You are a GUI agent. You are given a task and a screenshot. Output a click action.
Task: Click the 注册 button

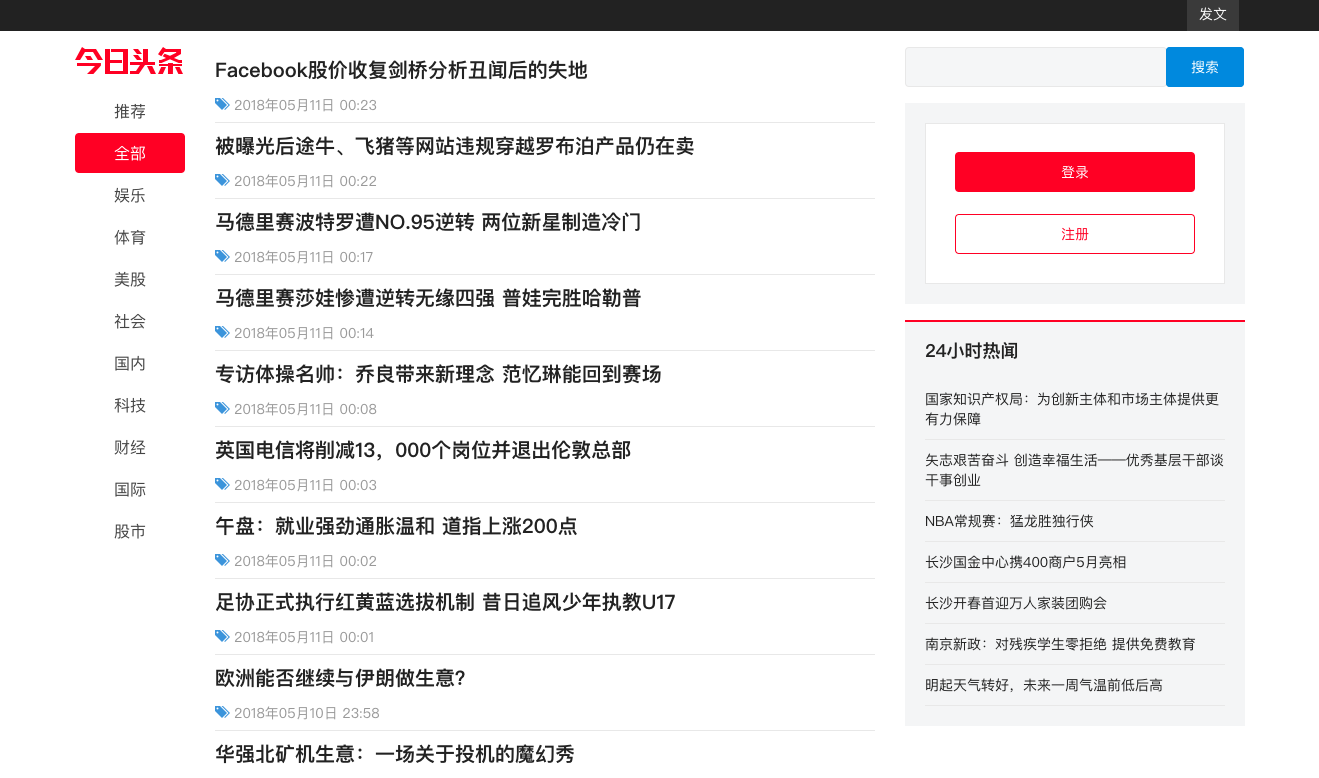(1075, 234)
